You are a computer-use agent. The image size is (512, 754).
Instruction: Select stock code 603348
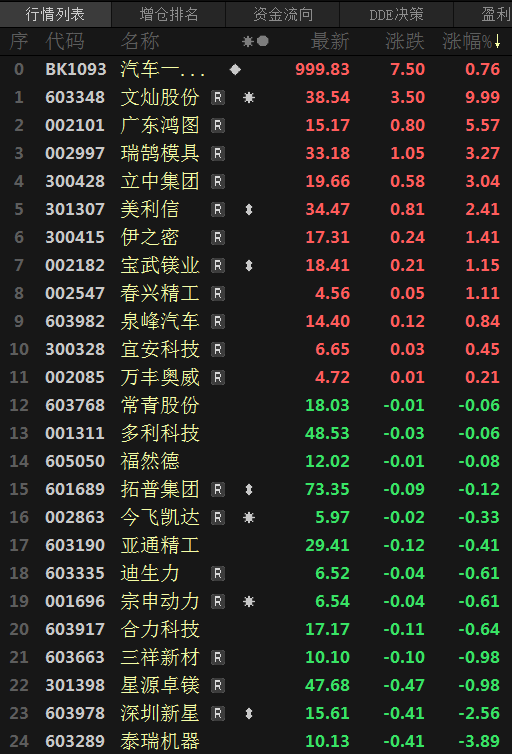(x=75, y=98)
